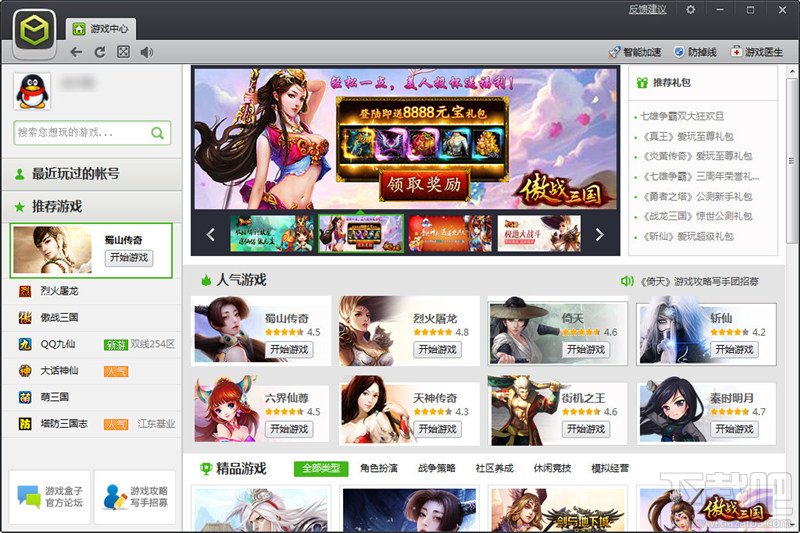The height and width of the screenshot is (533, 800).
Task: Open 《七雄争霸》三周年荣誉礼 link
Action: coord(699,176)
